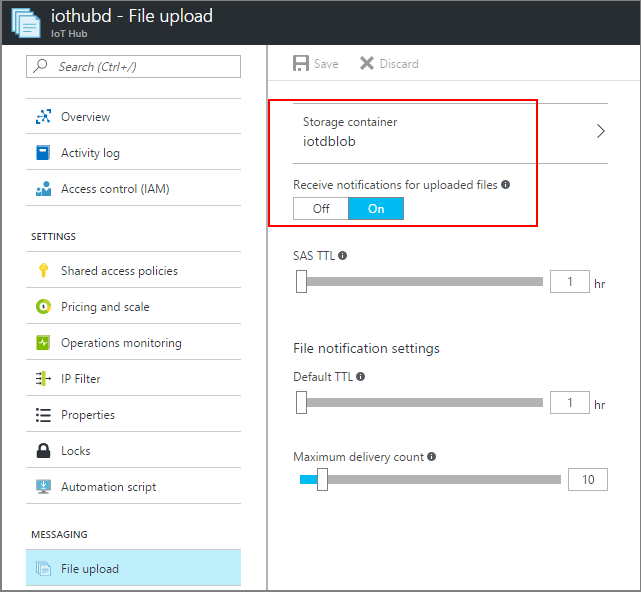The height and width of the screenshot is (592, 641).
Task: Click the SAS TTL slider track
Action: click(x=424, y=281)
